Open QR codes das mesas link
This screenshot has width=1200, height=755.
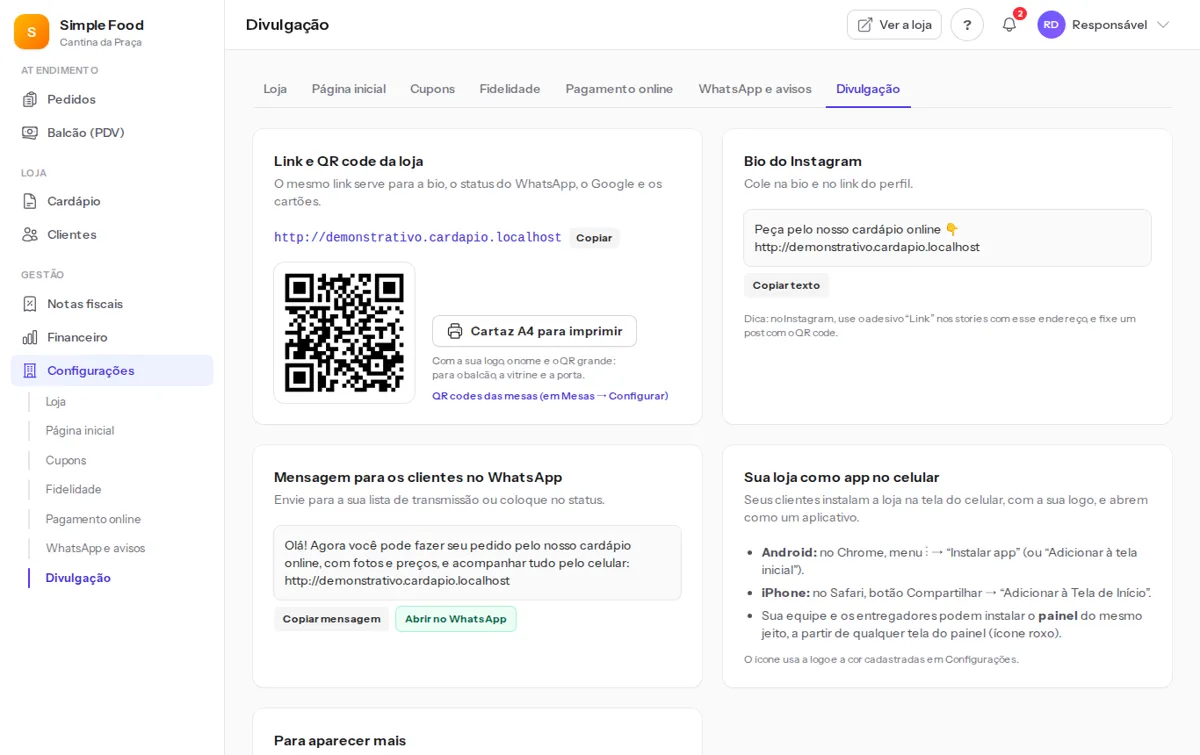(550, 396)
